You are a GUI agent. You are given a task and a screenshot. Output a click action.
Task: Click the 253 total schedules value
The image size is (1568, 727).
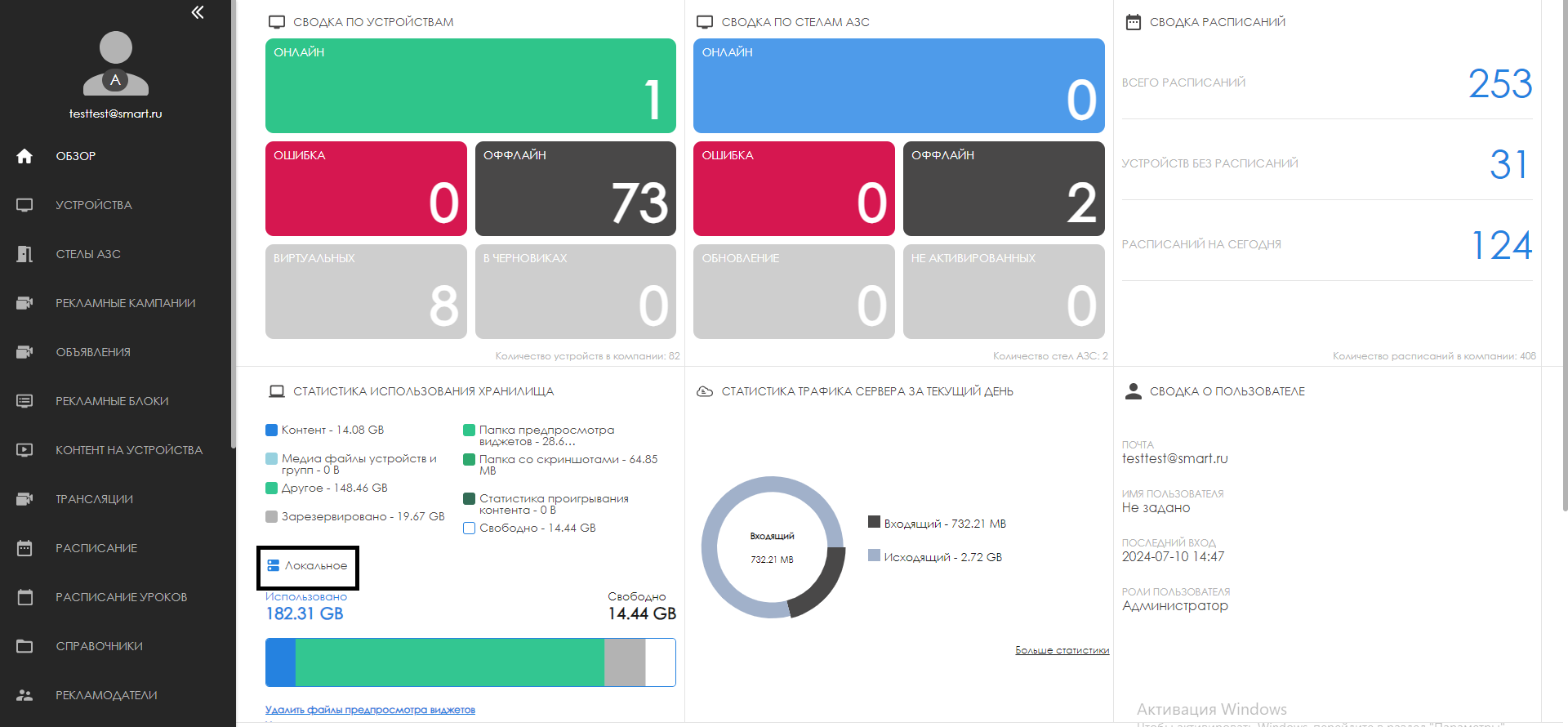pos(1500,84)
